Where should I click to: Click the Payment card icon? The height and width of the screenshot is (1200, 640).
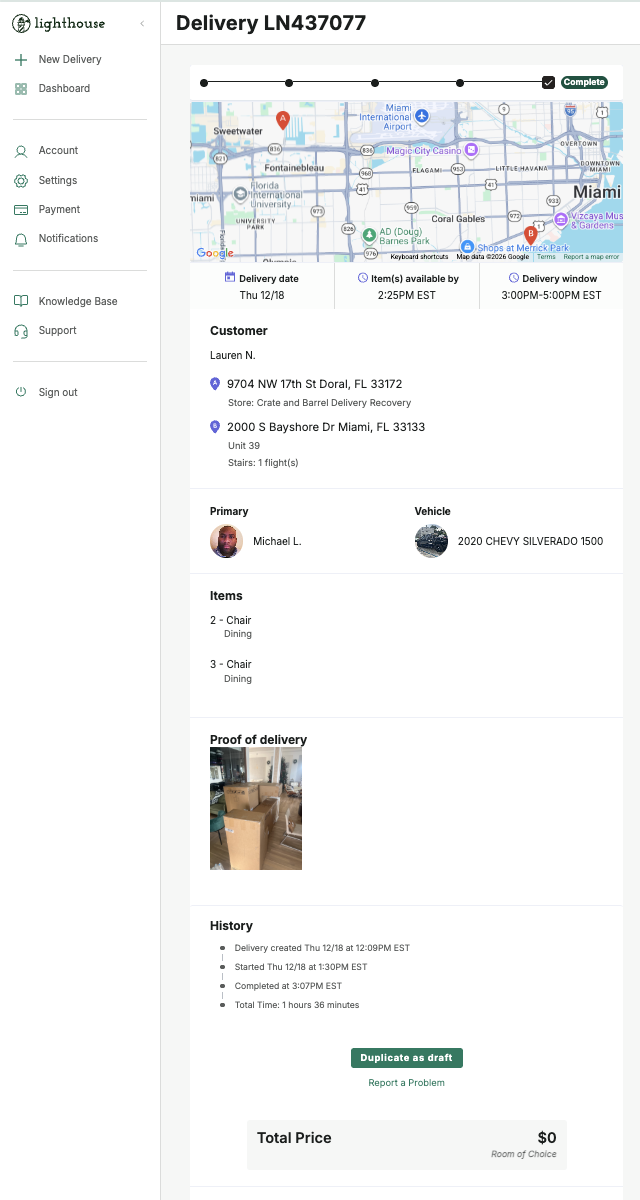(21, 210)
